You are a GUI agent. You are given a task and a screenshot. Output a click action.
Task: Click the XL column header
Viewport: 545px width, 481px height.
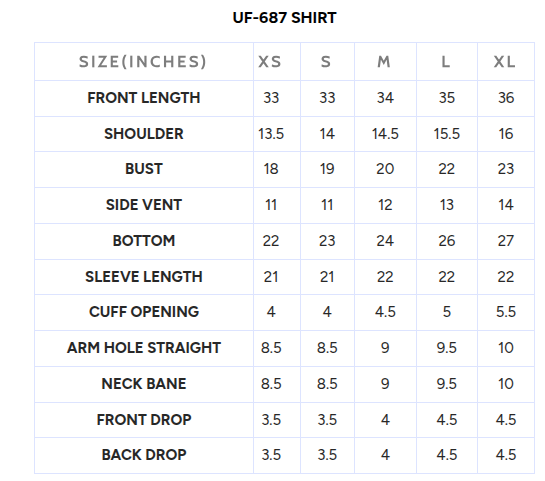505,62
